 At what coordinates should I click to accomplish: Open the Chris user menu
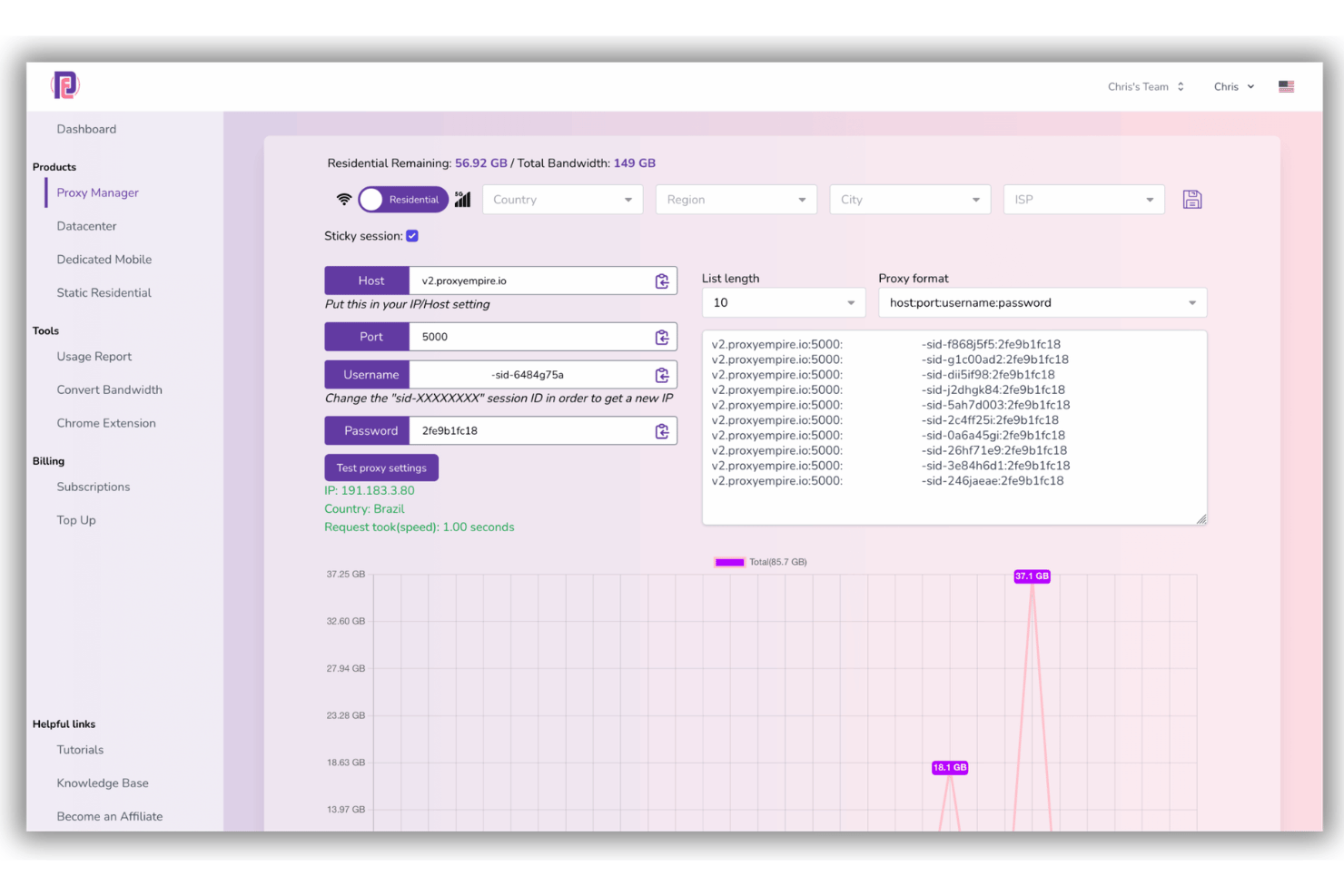tap(1234, 86)
